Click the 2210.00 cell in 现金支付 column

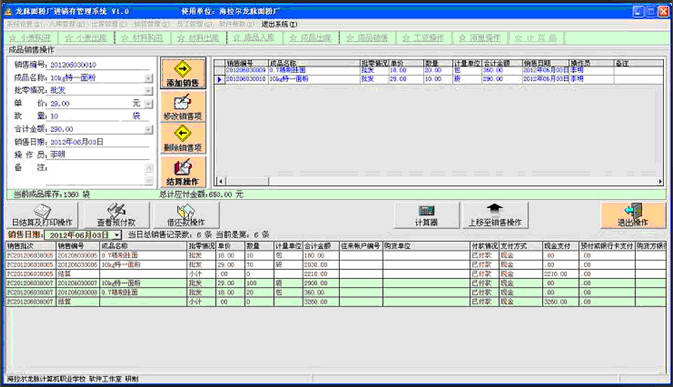click(x=561, y=274)
